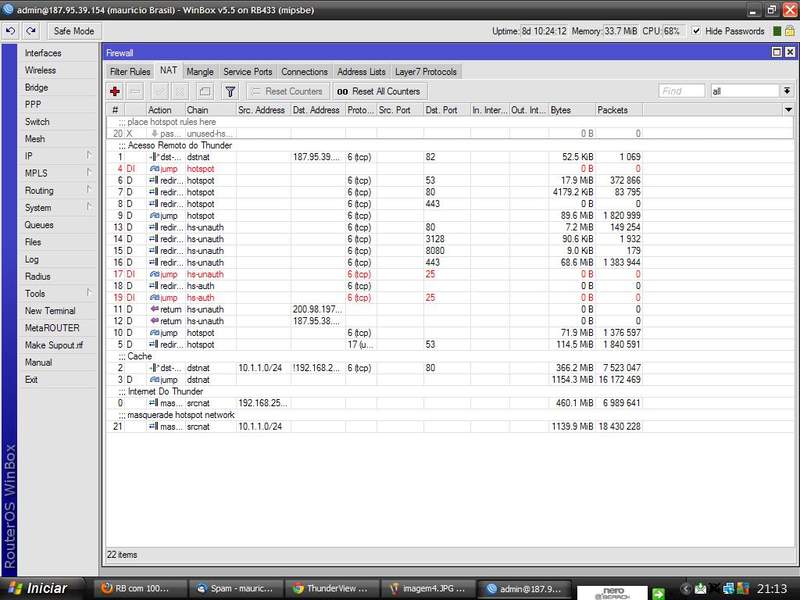This screenshot has width=800, height=600.
Task: Expand the IP submenu
Action: [x=89, y=155]
